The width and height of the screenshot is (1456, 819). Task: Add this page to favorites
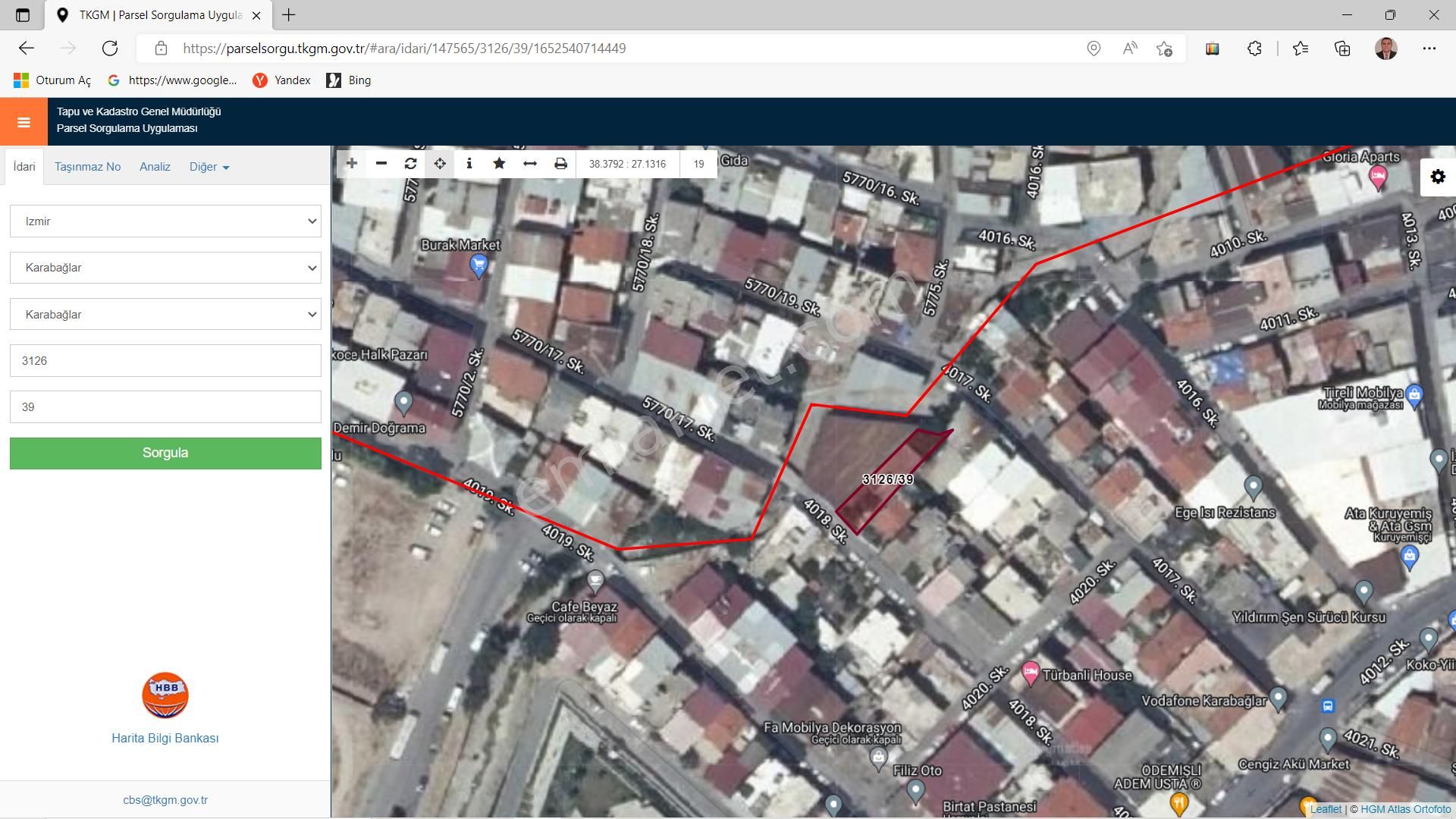(x=1165, y=49)
